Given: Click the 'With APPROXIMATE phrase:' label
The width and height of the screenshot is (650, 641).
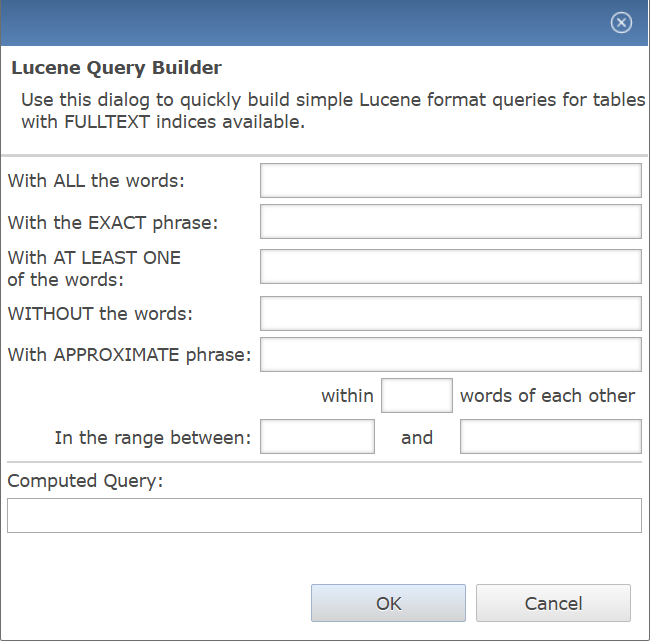Looking at the screenshot, I should 129,355.
